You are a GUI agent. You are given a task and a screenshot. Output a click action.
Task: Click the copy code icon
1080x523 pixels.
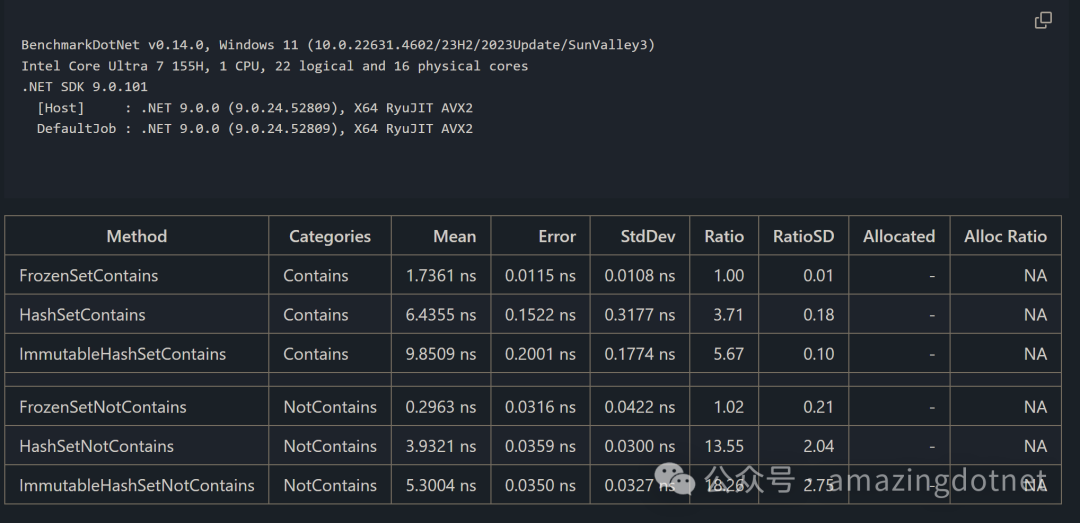pos(1043,20)
